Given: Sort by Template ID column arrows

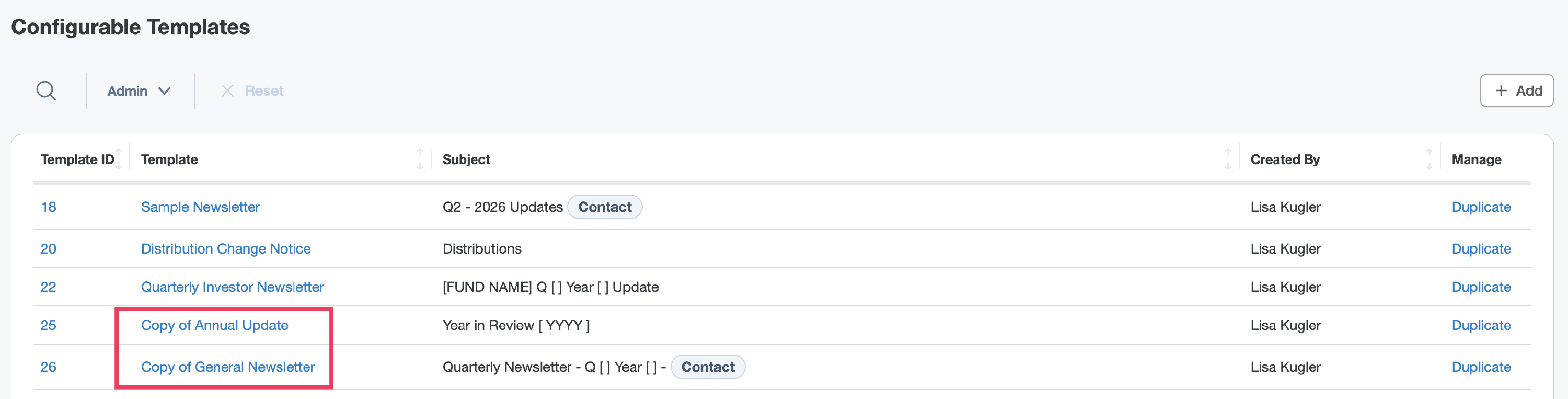Looking at the screenshot, I should pyautogui.click(x=119, y=159).
